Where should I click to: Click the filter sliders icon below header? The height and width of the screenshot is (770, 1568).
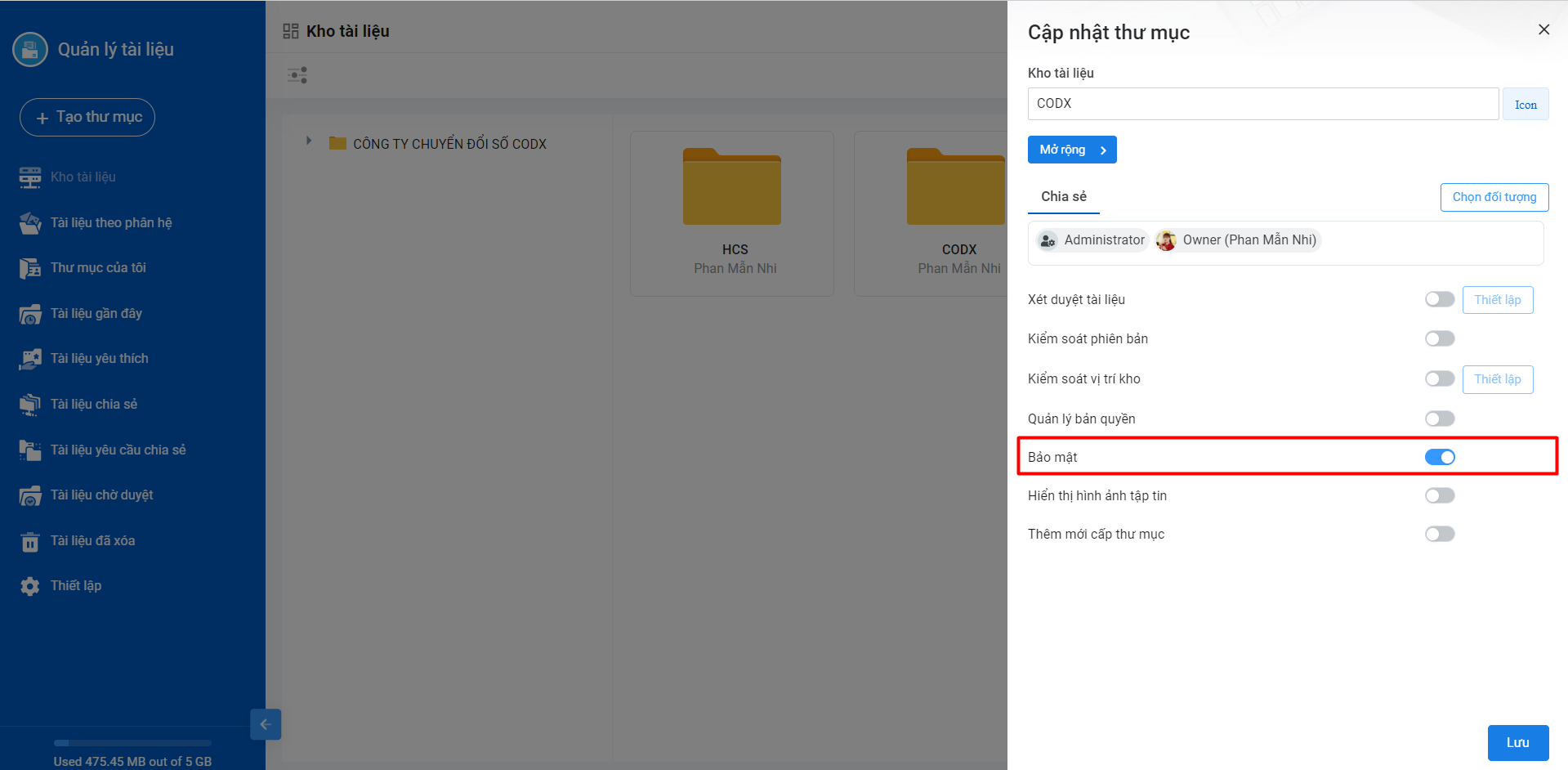(x=297, y=75)
